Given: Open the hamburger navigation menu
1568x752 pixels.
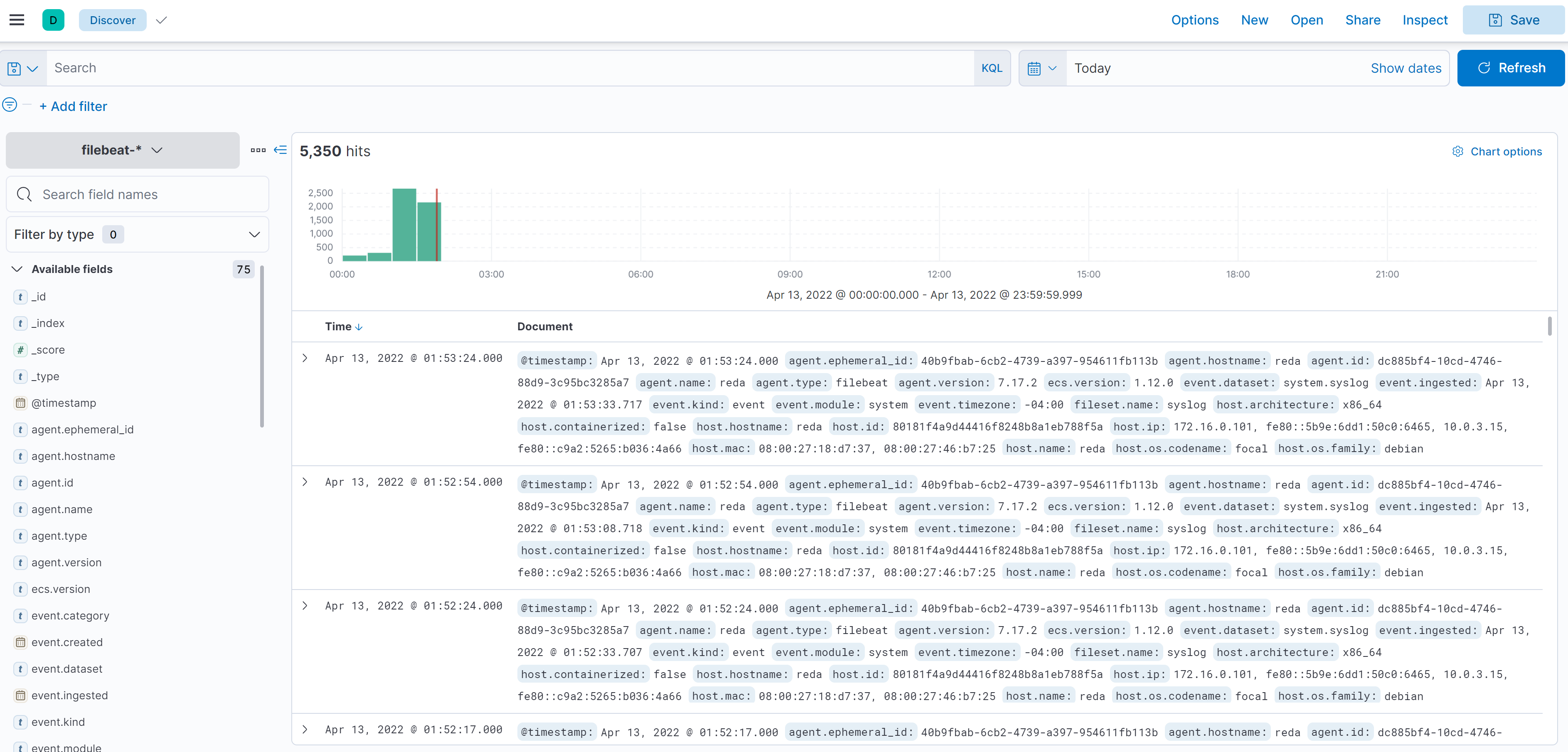Looking at the screenshot, I should (x=17, y=20).
